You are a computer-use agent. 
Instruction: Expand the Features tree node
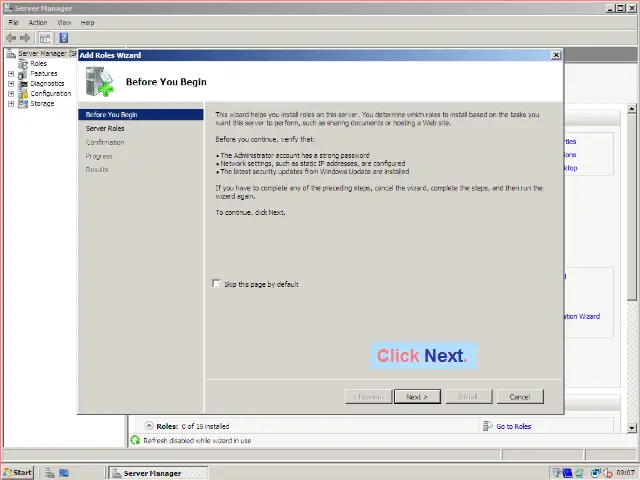click(x=11, y=73)
